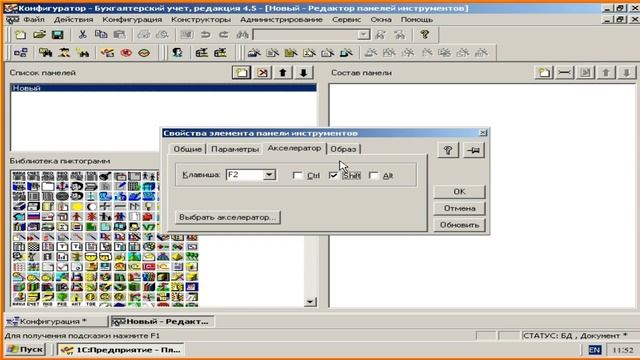640x360 pixels.
Task: Click the New document toolbar icon
Action: pyautogui.click(x=20, y=35)
